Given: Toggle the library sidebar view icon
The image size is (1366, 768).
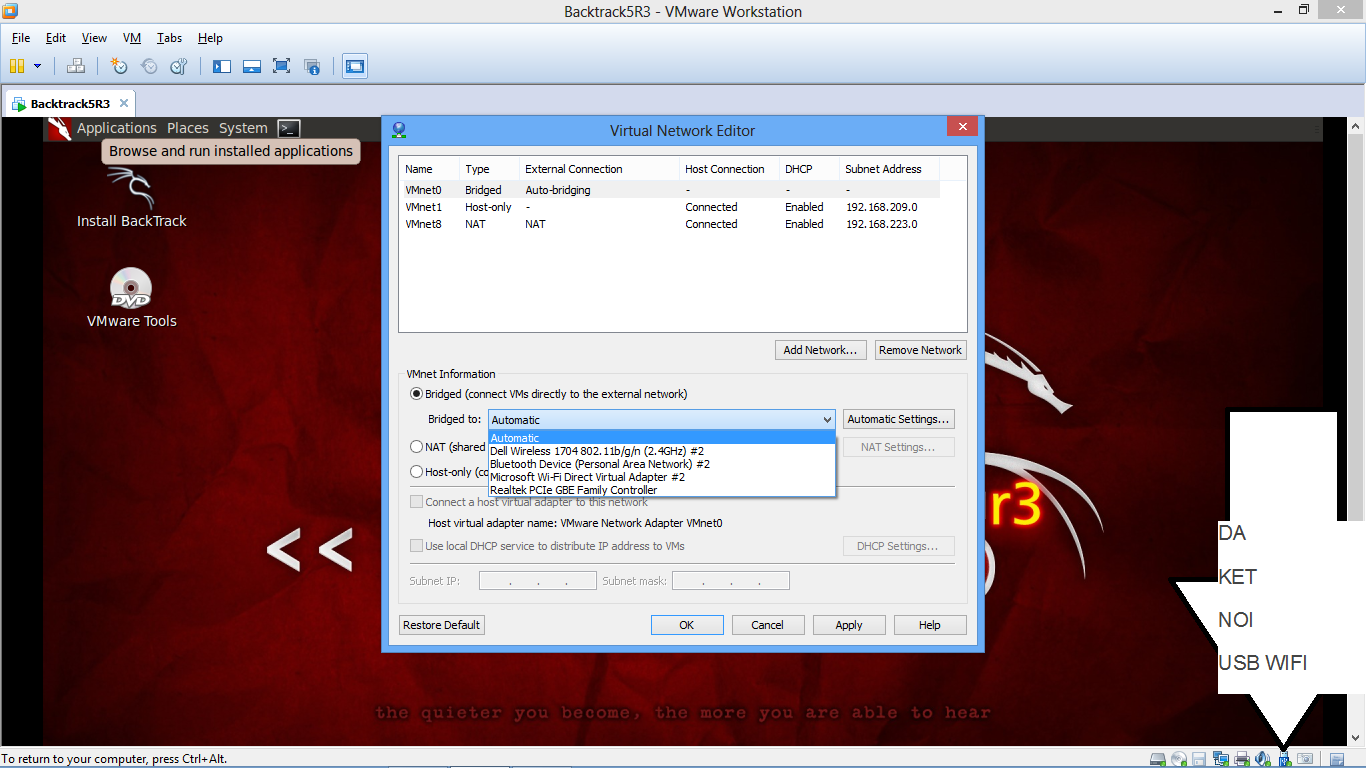Looking at the screenshot, I should click(x=222, y=66).
